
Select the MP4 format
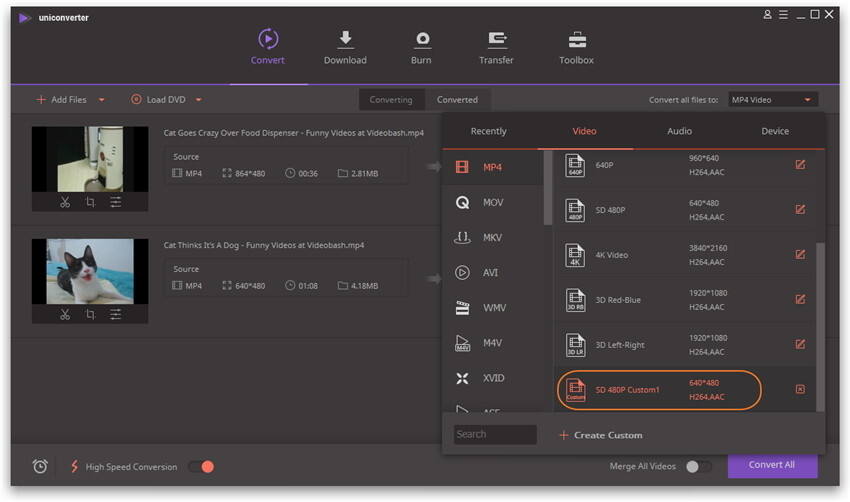coord(492,167)
